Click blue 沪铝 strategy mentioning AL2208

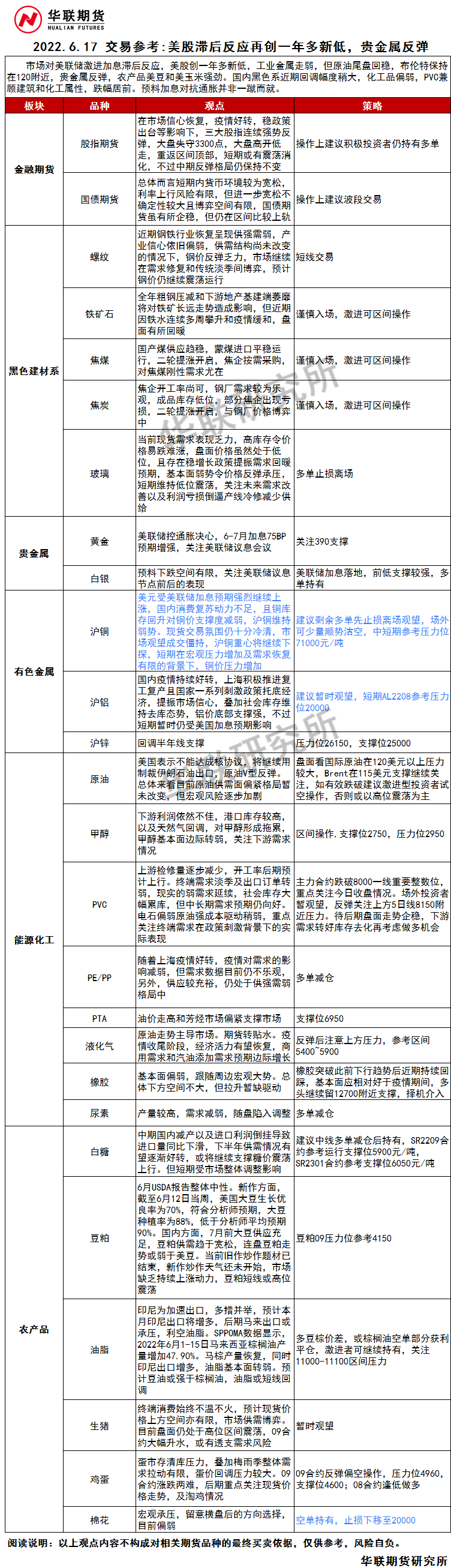[372, 702]
